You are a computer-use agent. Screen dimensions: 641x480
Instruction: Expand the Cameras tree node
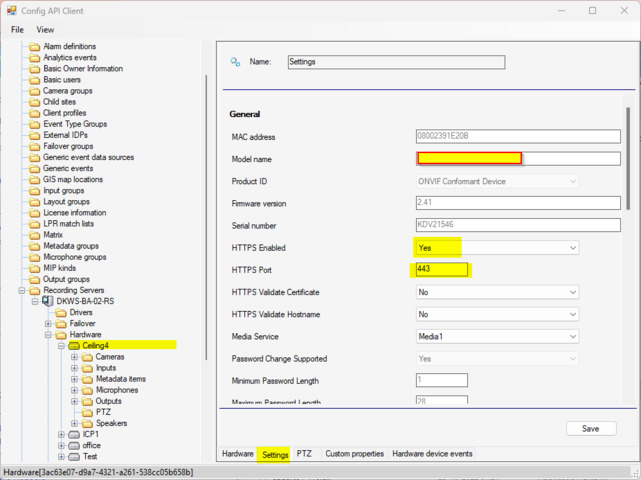click(x=74, y=357)
